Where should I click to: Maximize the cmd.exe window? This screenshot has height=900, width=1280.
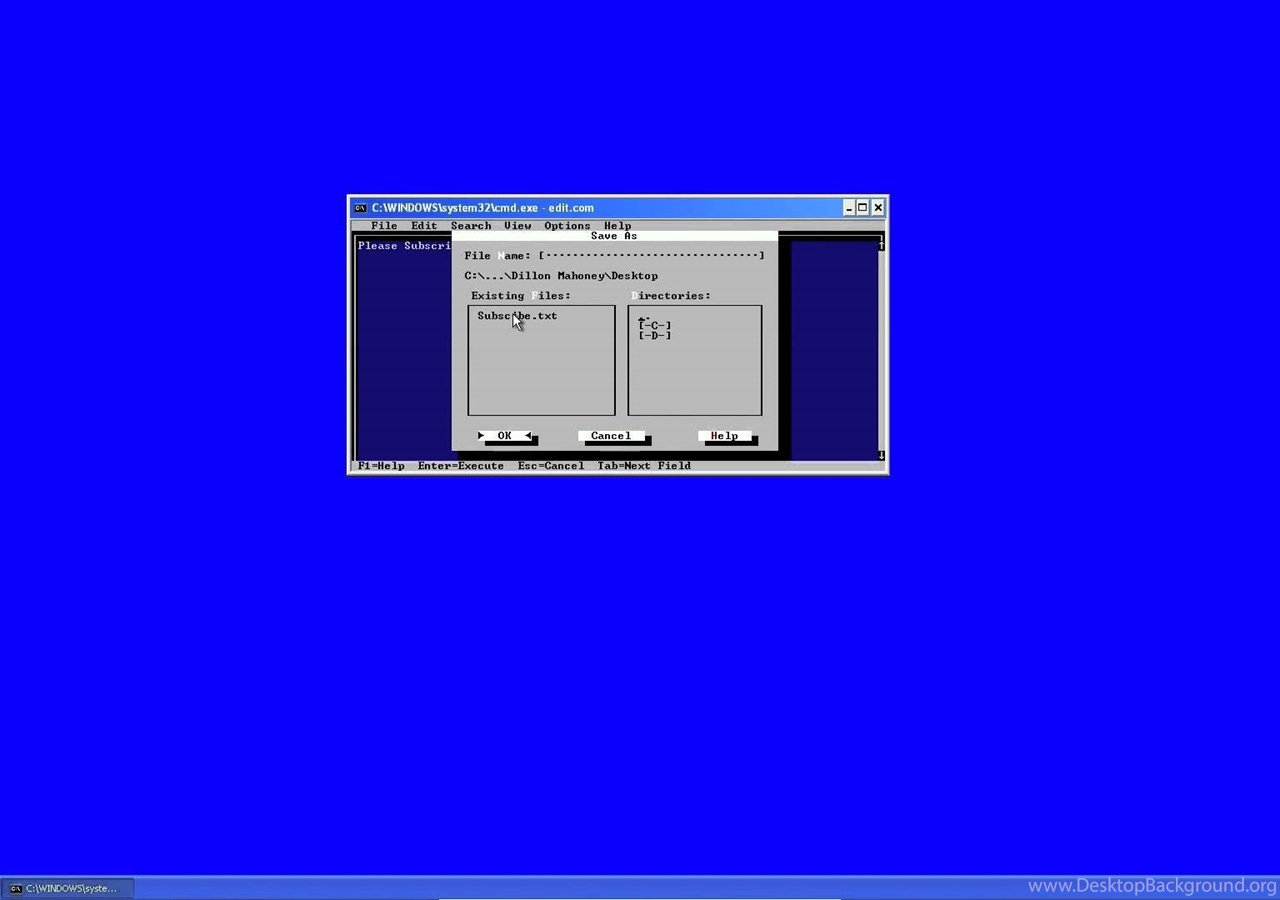(863, 208)
